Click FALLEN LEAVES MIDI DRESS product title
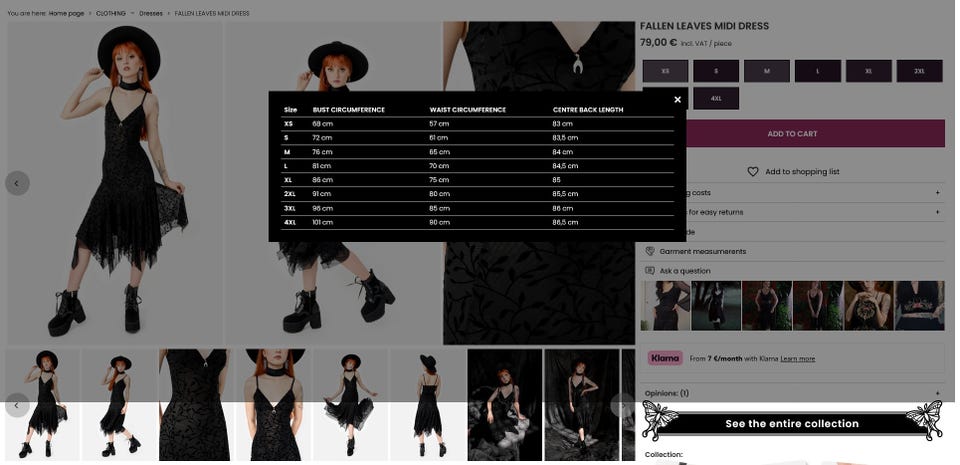960x465 pixels. click(x=704, y=26)
